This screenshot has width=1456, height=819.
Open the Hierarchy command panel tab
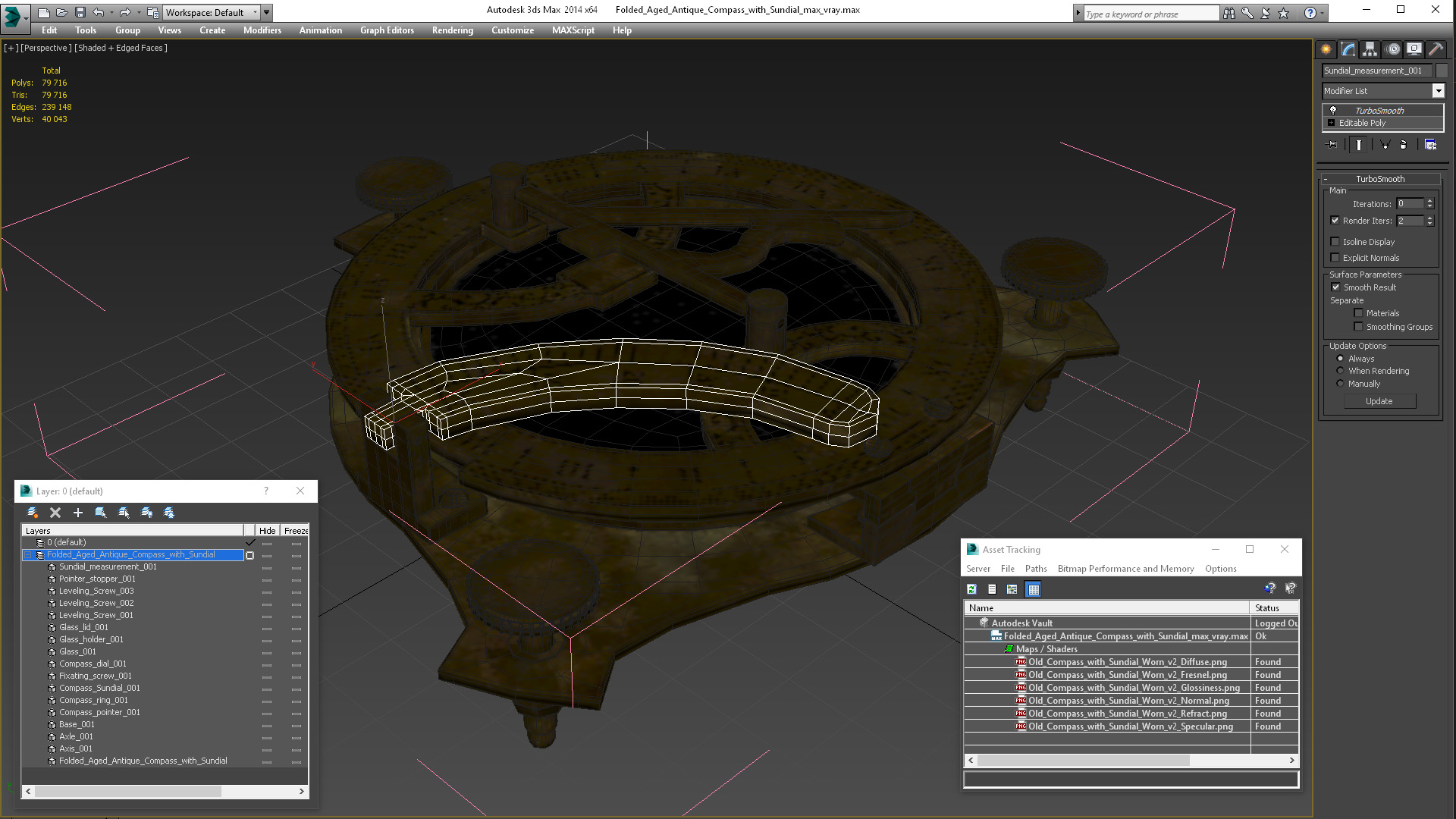tap(1370, 49)
